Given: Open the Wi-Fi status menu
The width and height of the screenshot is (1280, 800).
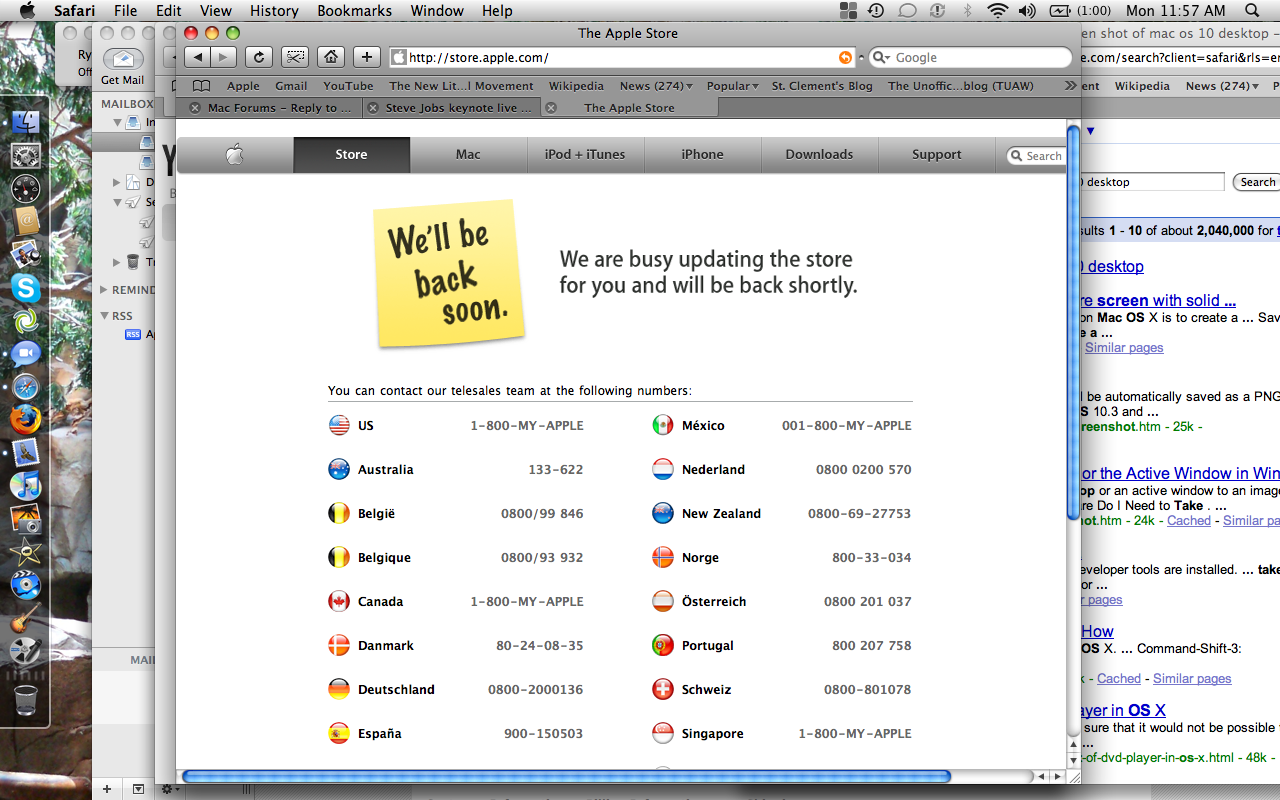Looking at the screenshot, I should coord(996,11).
